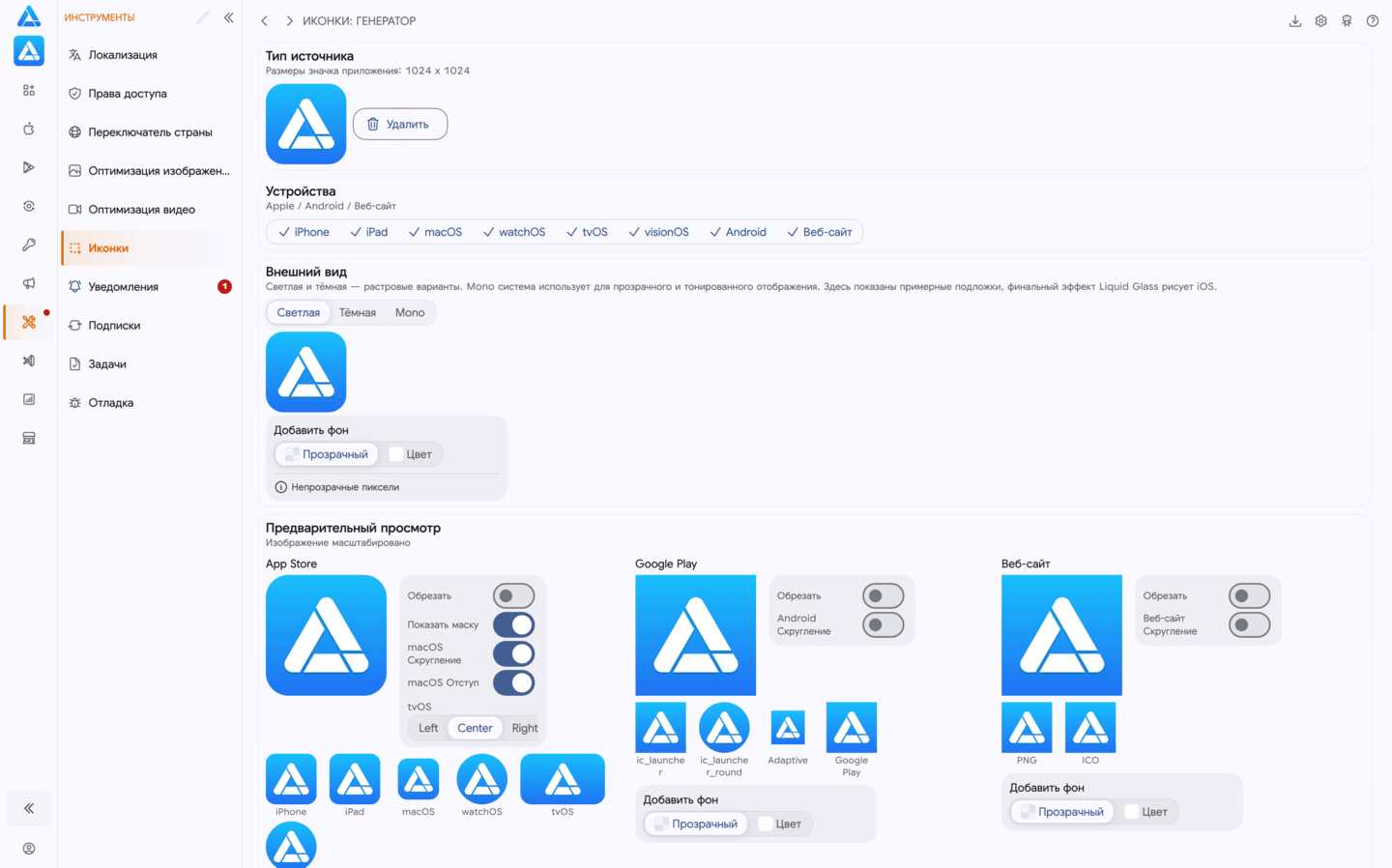The image size is (1392, 868).
Task: Open the Google Play triangle section in the left rail
Action: (29, 167)
